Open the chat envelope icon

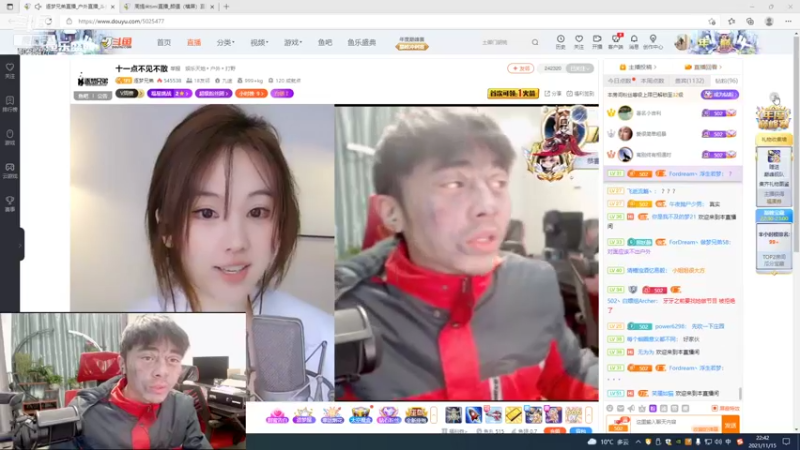click(x=620, y=408)
